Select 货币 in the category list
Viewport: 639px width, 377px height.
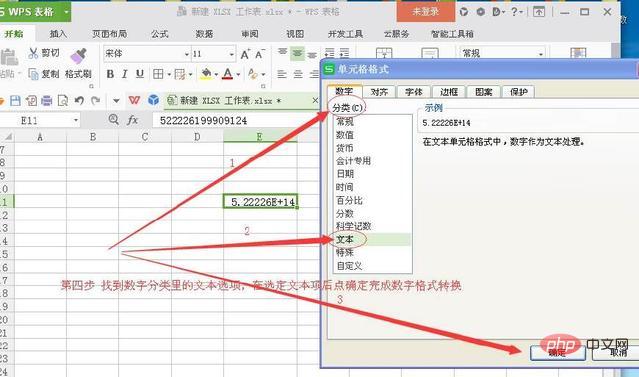pos(345,148)
